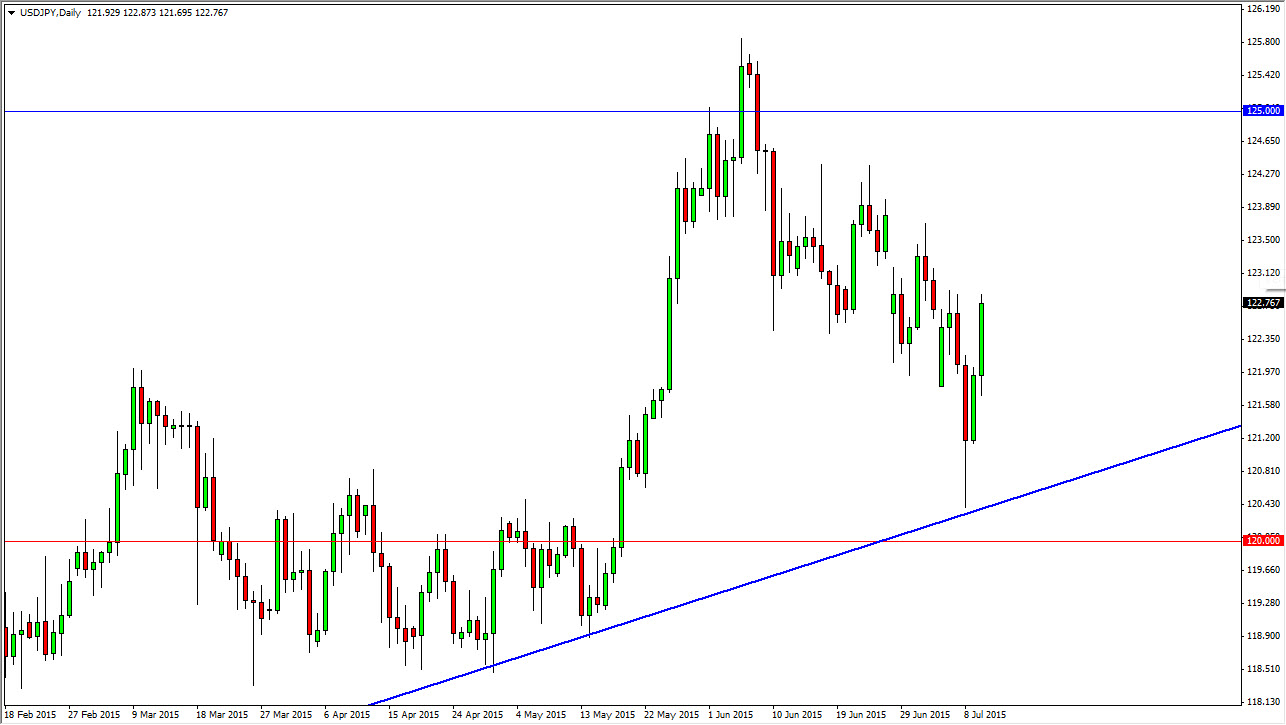The image size is (1286, 725).
Task: Click the 1 Jun 2015 date label
Action: pyautogui.click(x=731, y=715)
